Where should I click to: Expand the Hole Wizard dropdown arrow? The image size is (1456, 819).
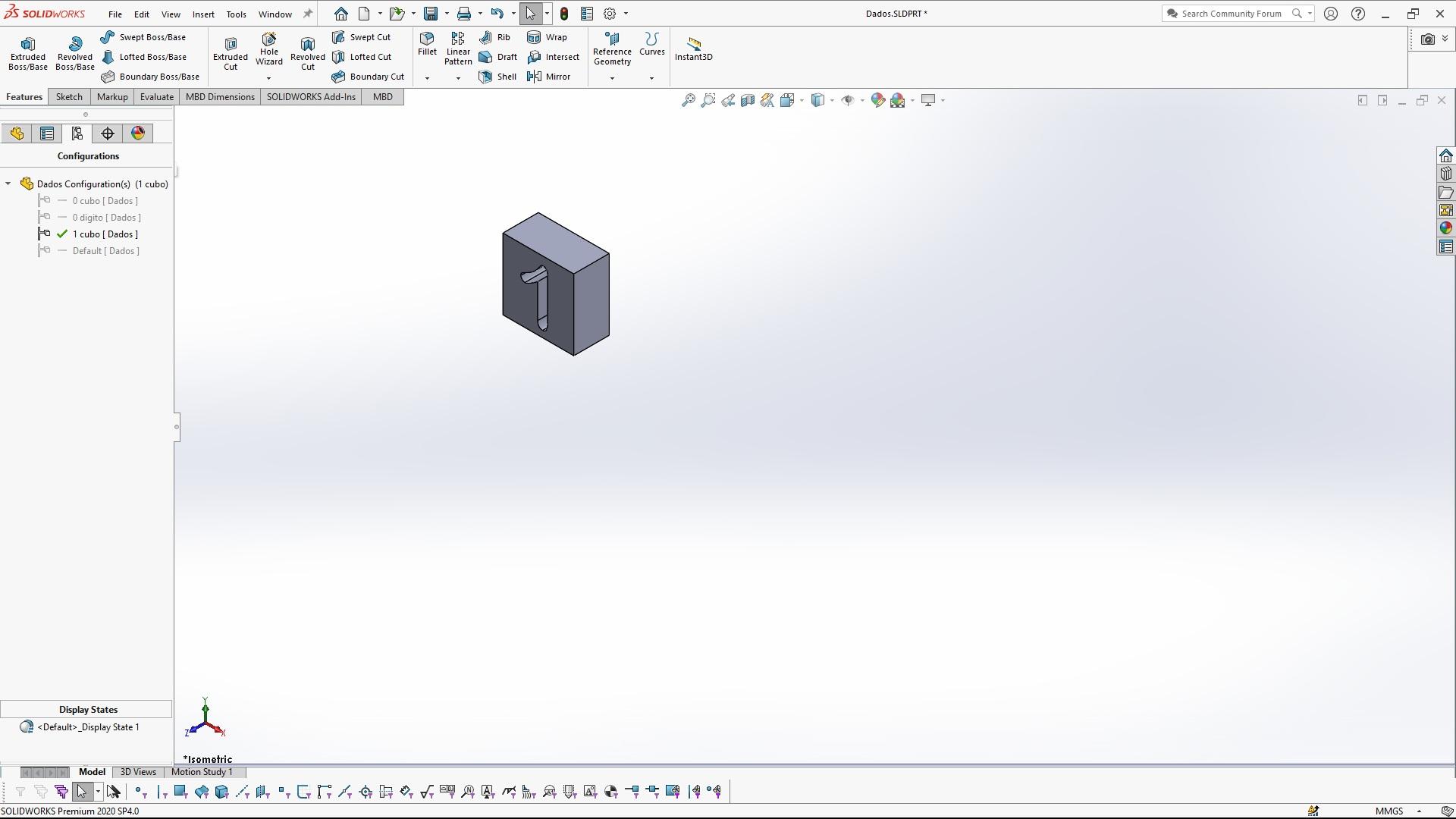tap(268, 78)
